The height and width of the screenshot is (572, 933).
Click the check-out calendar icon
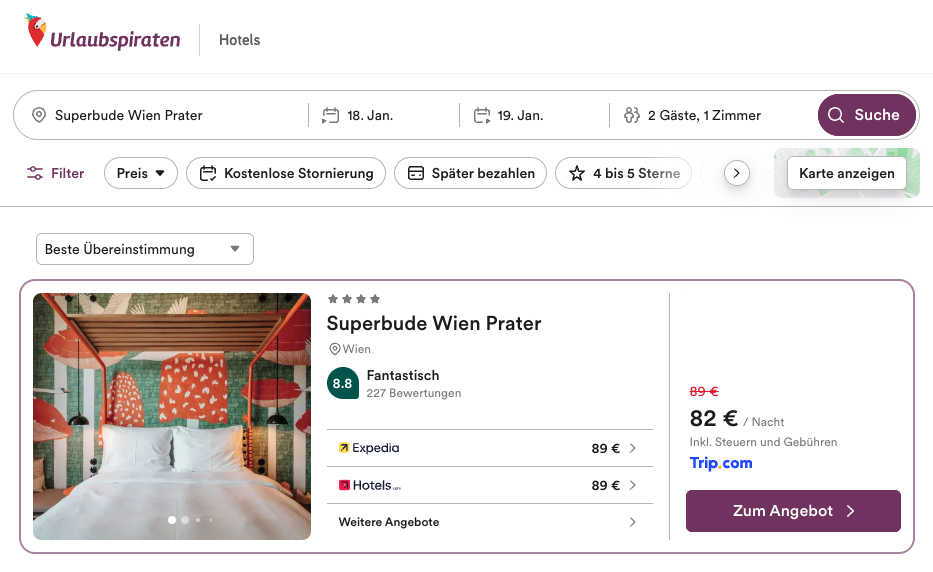(x=482, y=115)
